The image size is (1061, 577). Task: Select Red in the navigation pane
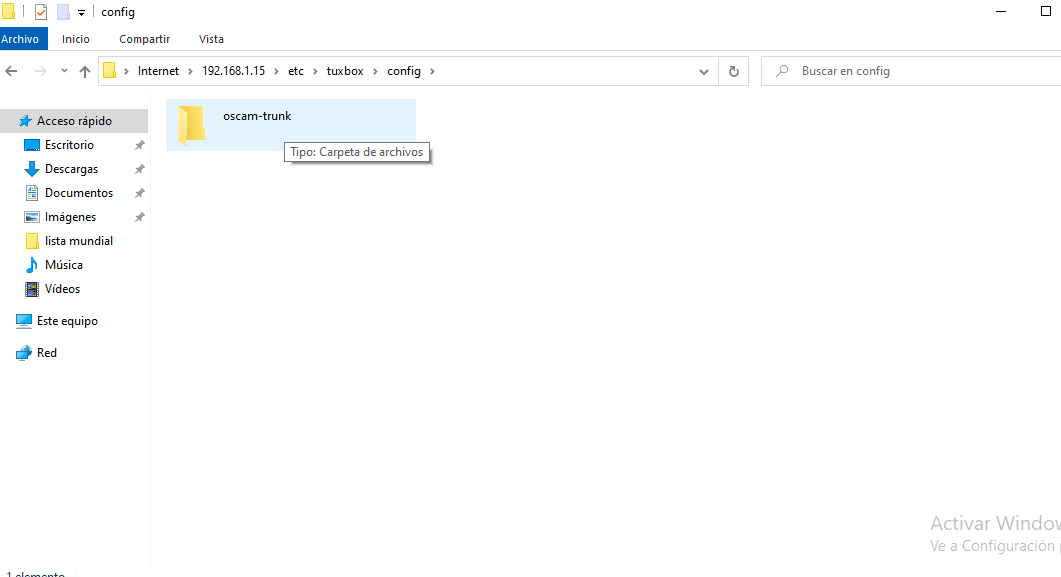tap(47, 353)
